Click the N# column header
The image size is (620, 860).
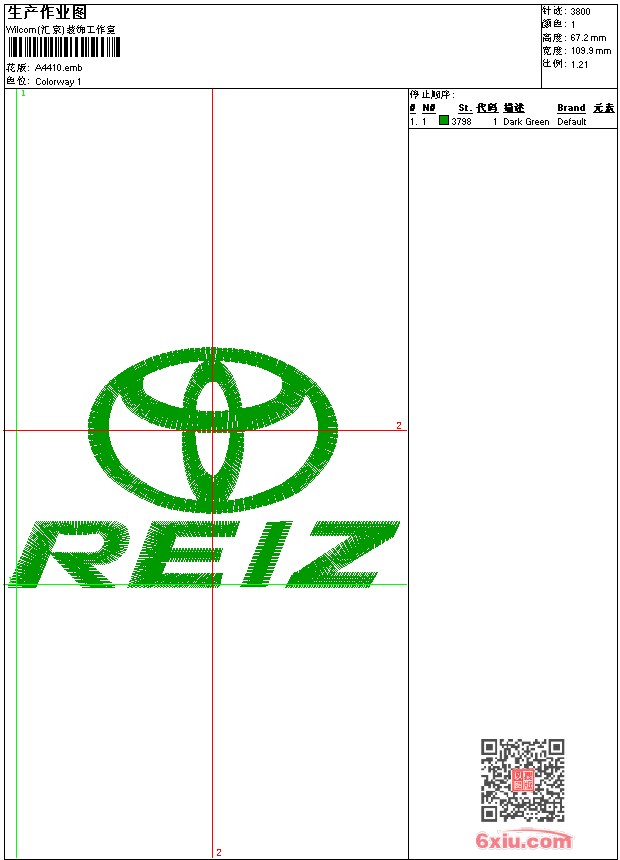429,108
